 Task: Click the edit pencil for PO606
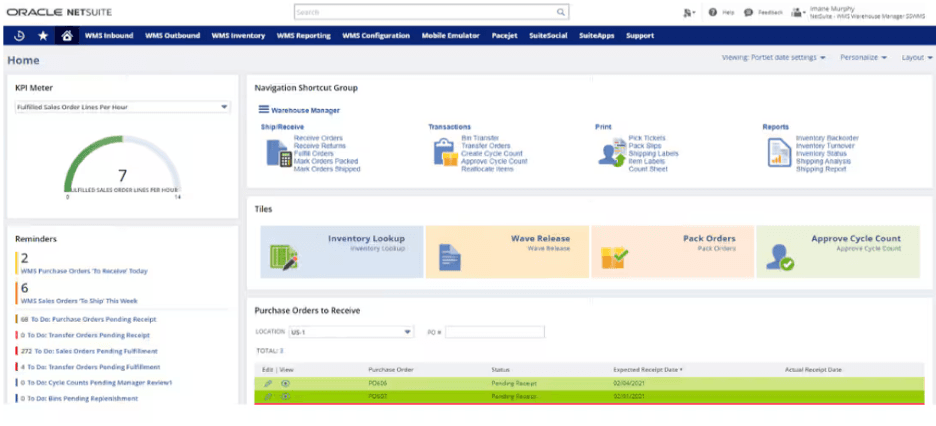point(268,383)
